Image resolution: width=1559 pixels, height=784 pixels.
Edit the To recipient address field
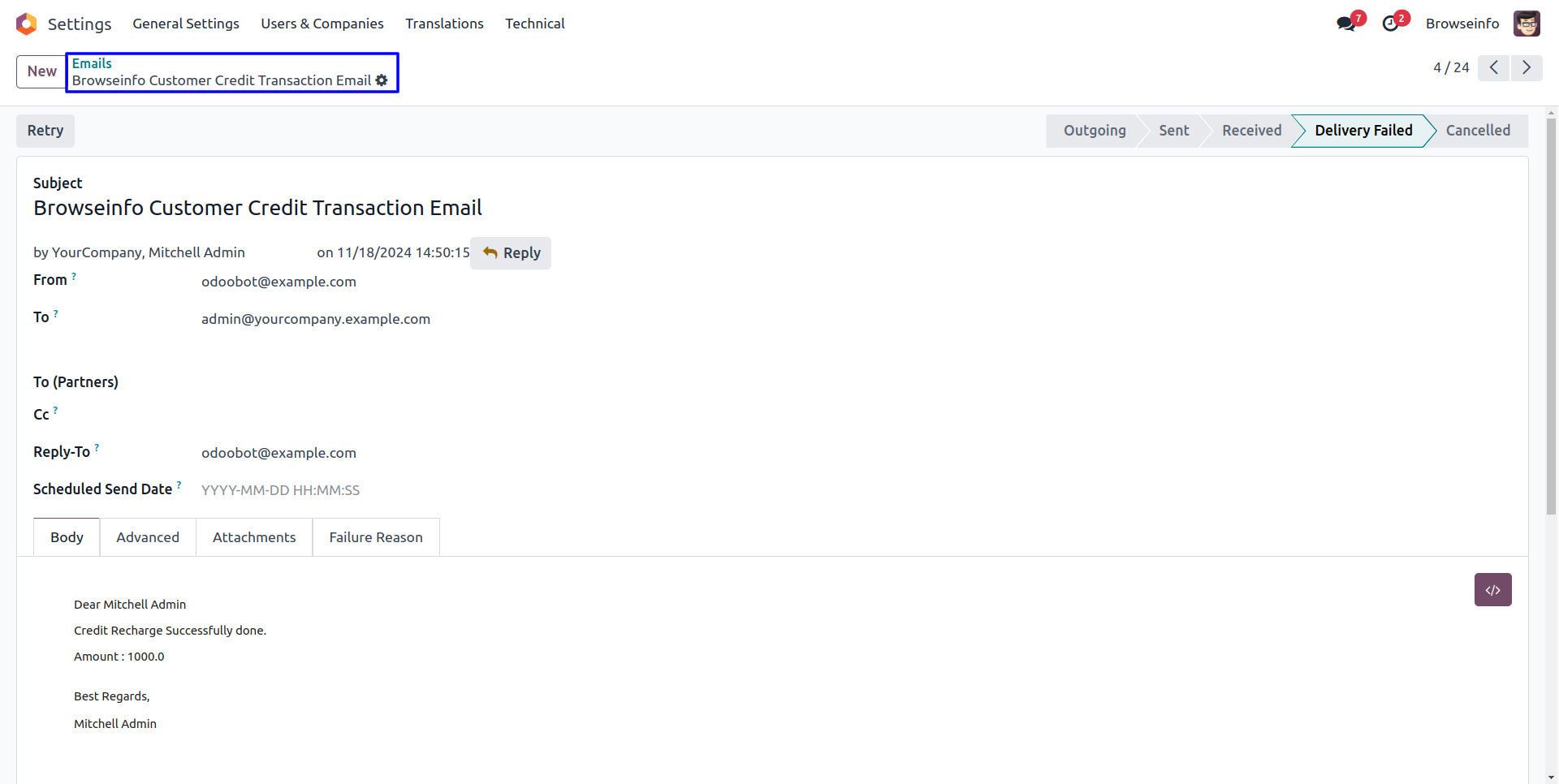316,319
